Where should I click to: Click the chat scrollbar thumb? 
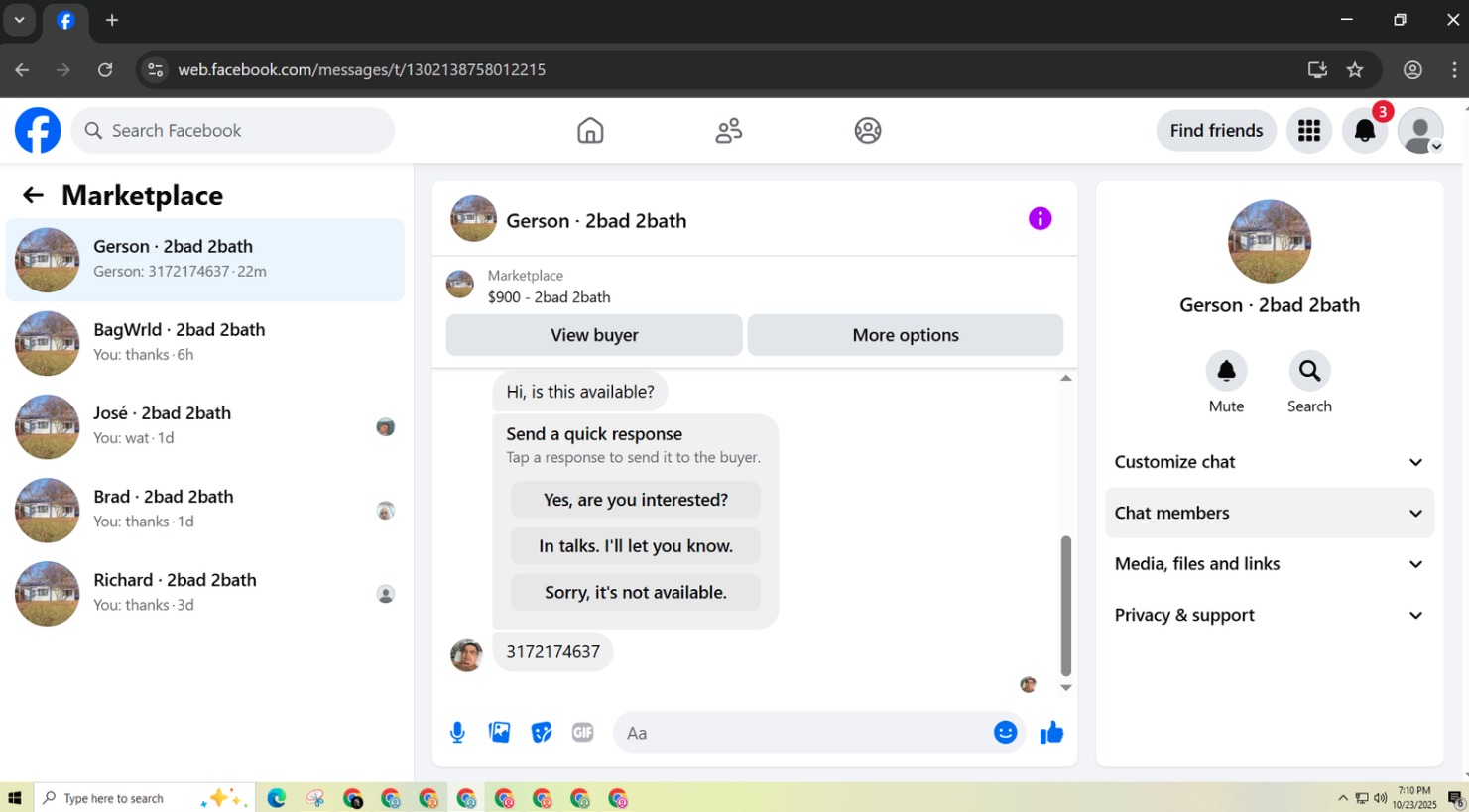click(1066, 605)
